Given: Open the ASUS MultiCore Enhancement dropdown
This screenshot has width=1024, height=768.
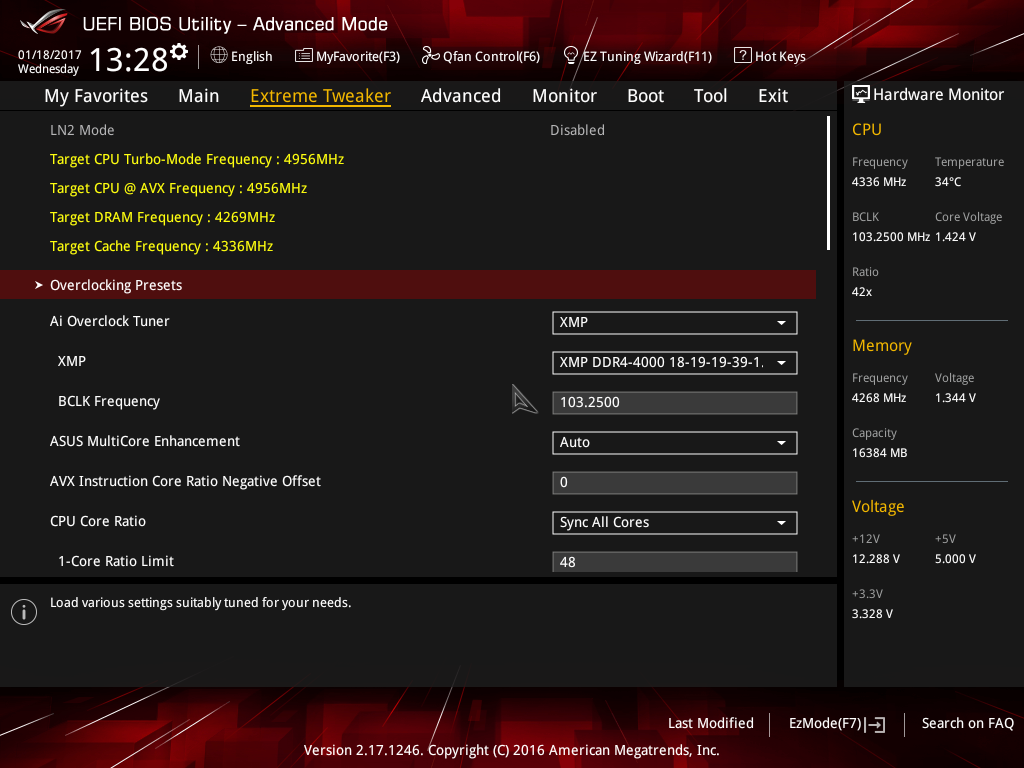Looking at the screenshot, I should pos(675,443).
